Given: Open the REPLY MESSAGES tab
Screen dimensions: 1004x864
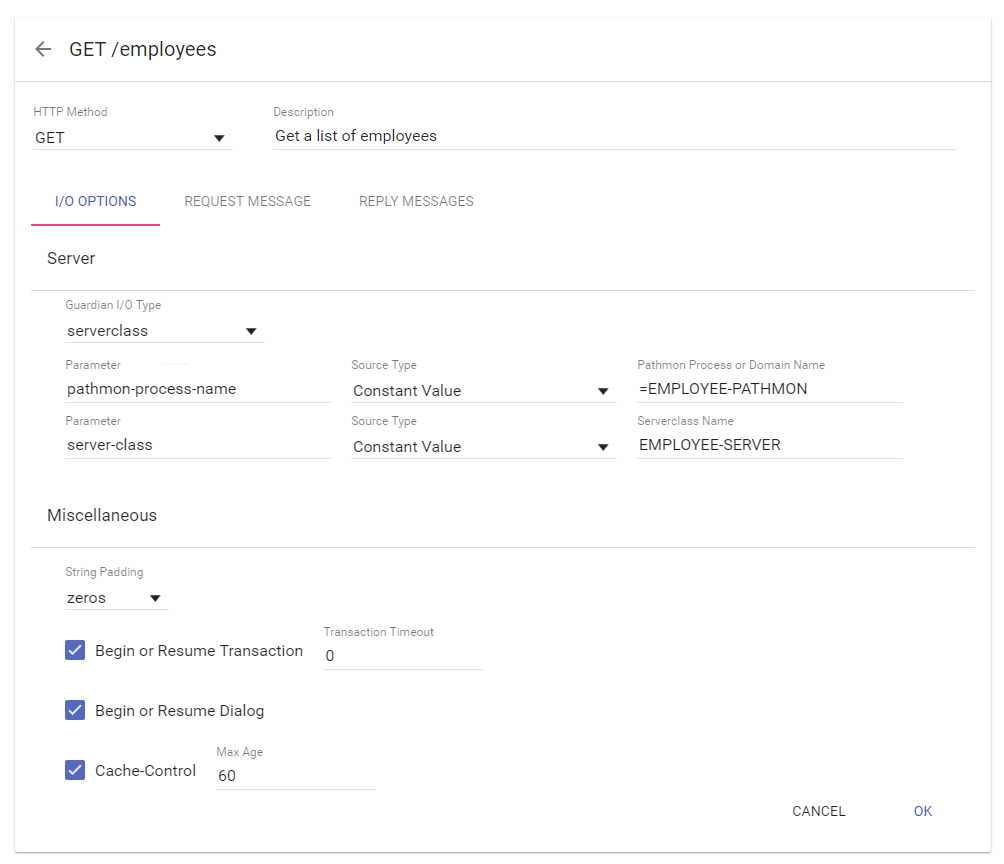Looking at the screenshot, I should (416, 201).
